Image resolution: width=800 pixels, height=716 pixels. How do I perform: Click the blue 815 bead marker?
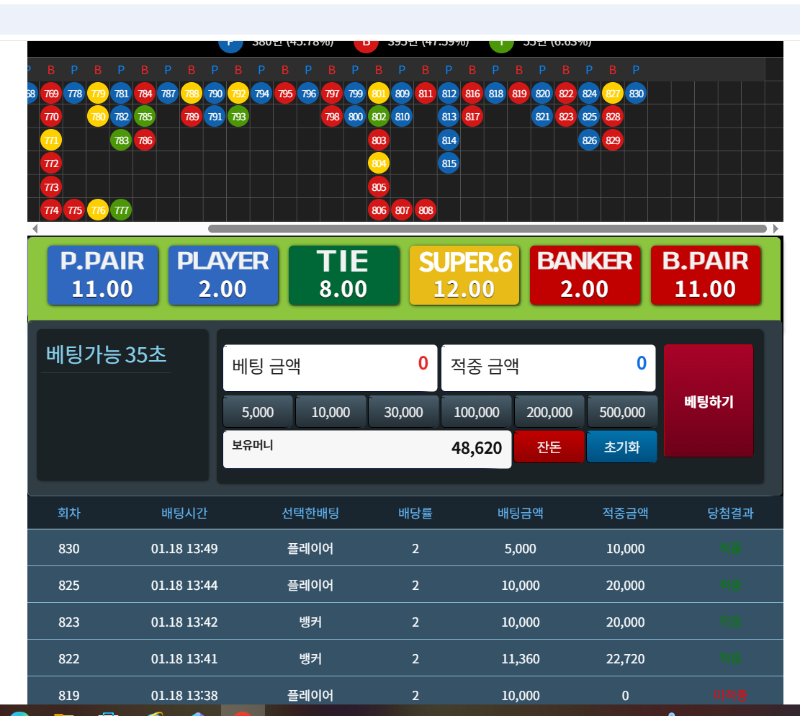point(449,163)
